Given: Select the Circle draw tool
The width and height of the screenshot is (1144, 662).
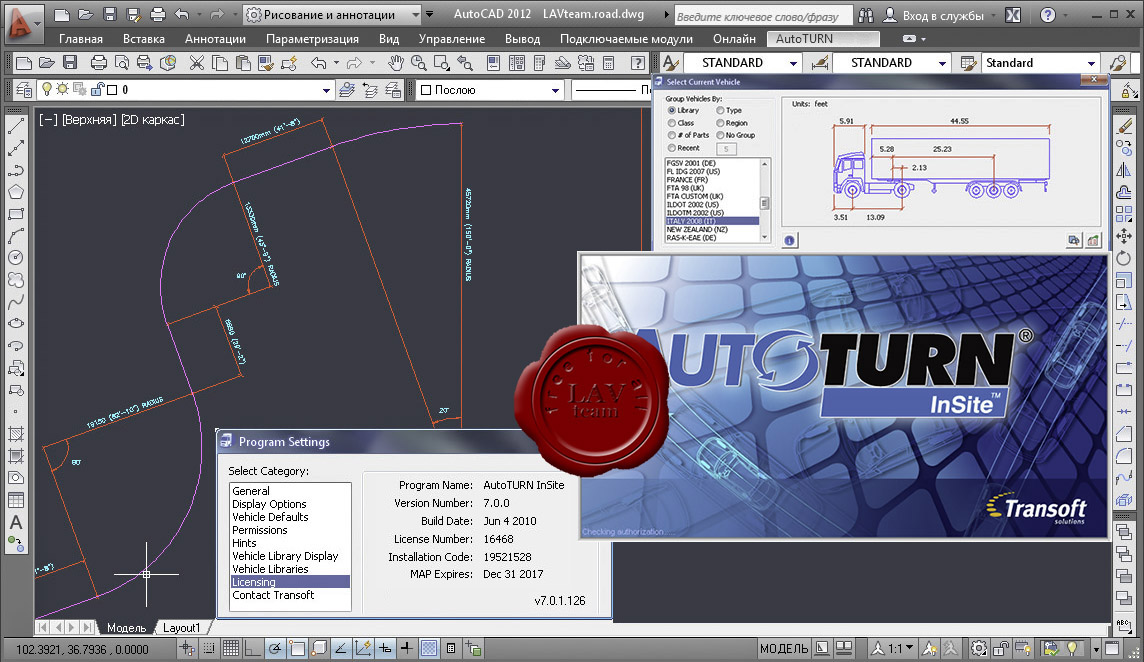Looking at the screenshot, I should coord(15,258).
